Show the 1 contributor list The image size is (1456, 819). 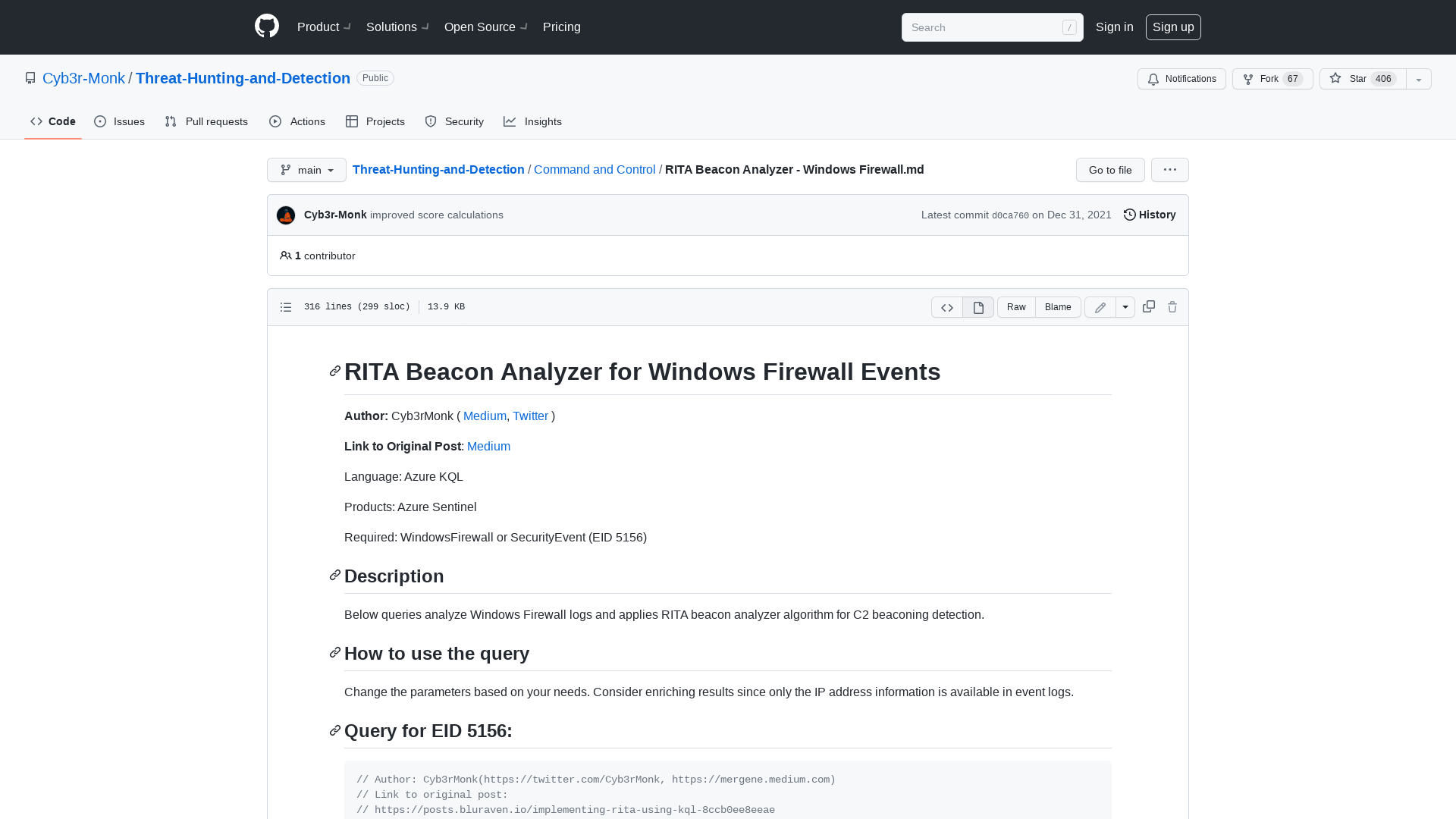[318, 256]
